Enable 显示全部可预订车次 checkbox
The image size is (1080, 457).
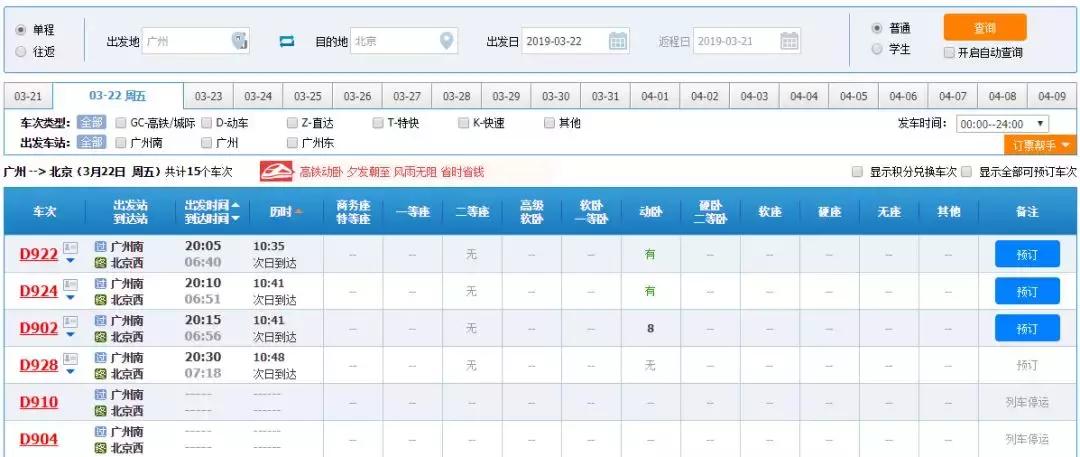pyautogui.click(x=967, y=172)
